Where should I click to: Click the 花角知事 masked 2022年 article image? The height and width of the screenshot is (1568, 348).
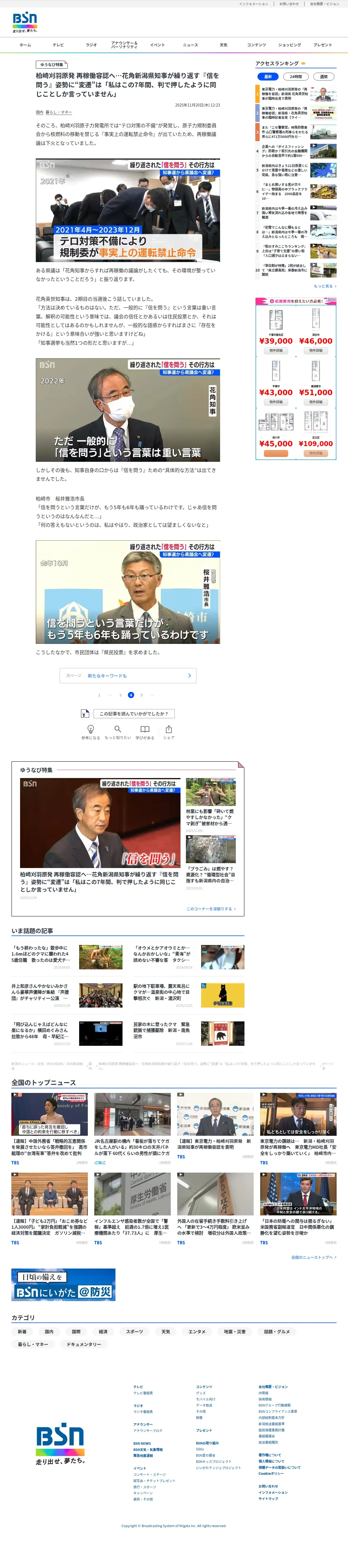[x=128, y=410]
